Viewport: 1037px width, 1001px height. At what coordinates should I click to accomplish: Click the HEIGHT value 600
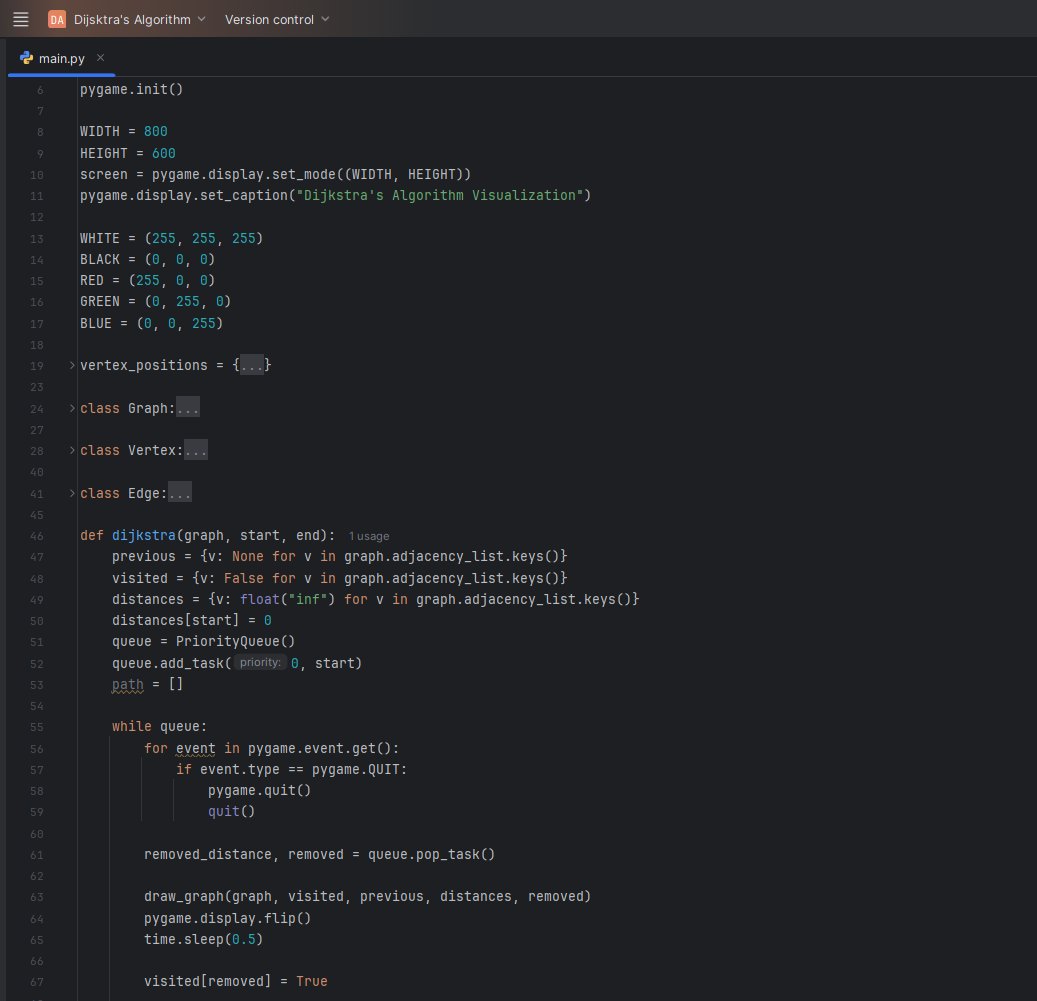click(163, 153)
